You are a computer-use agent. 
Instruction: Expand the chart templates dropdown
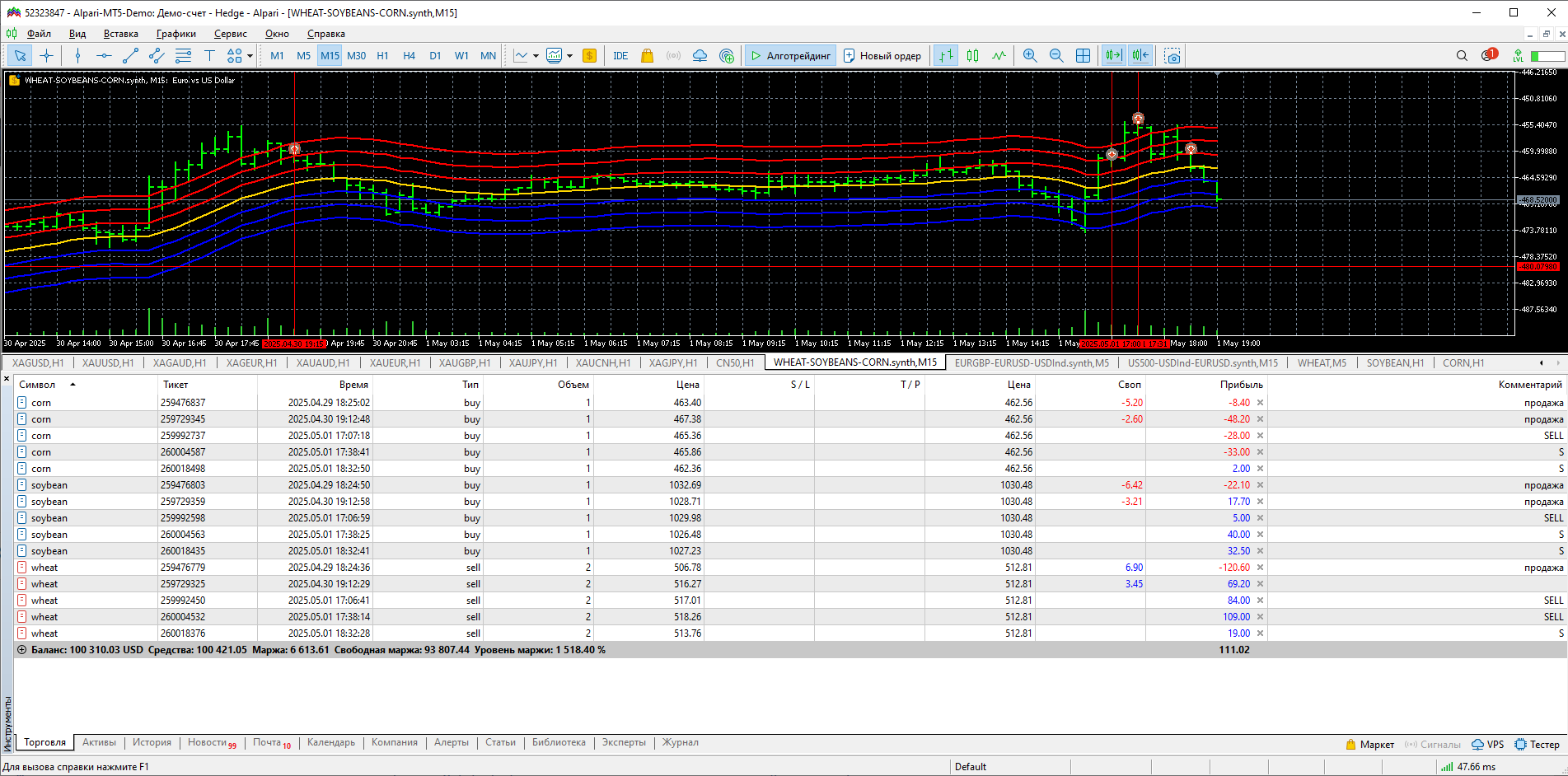[569, 56]
